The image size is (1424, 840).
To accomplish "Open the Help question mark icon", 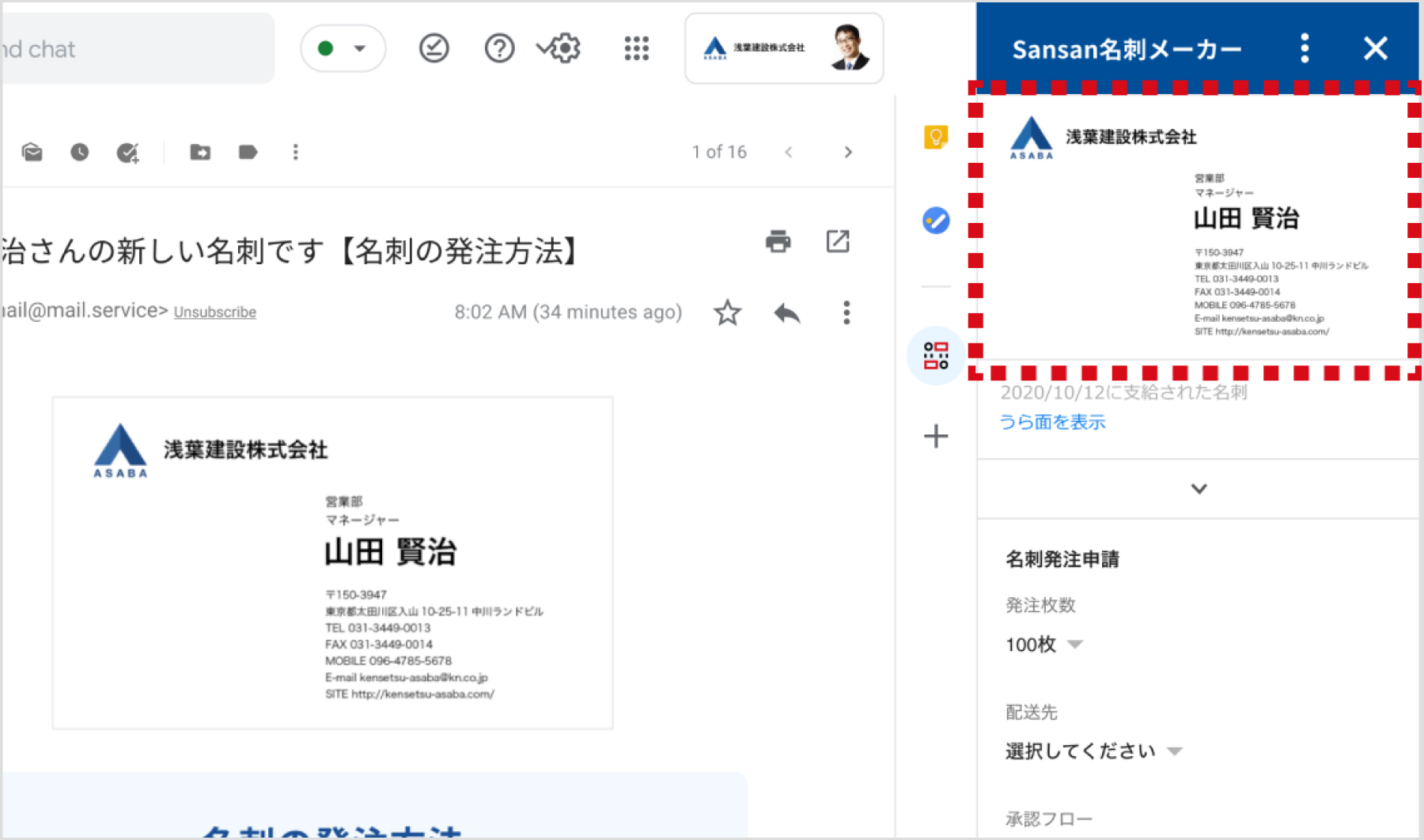I will pyautogui.click(x=499, y=48).
